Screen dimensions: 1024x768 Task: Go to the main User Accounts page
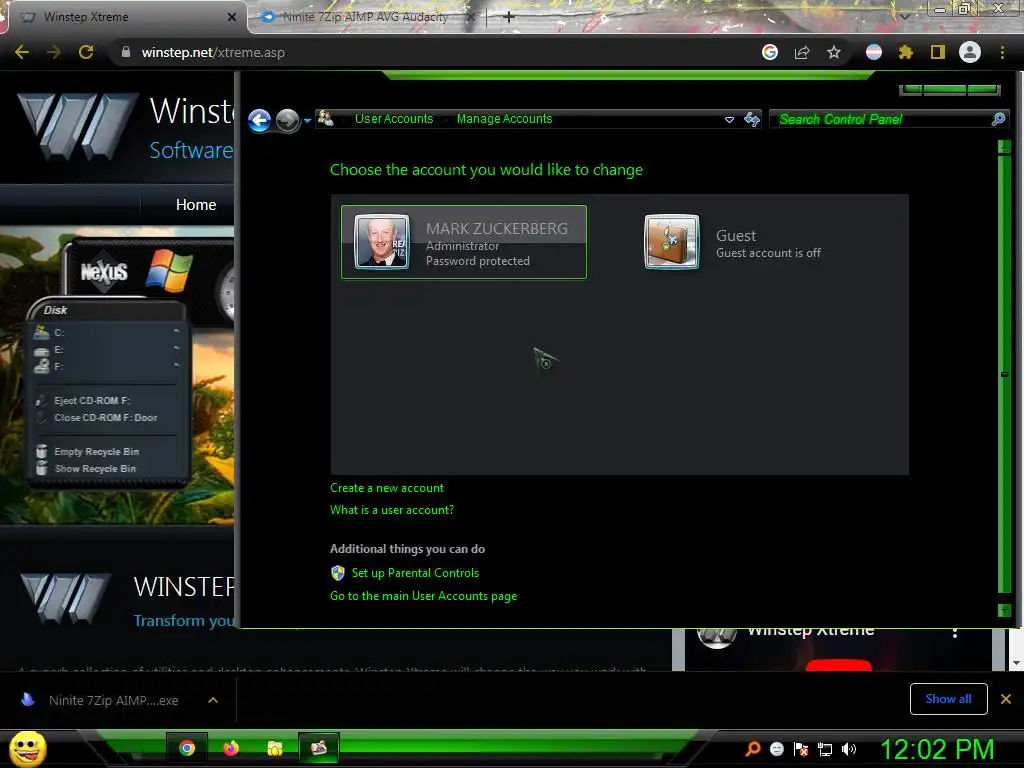point(423,596)
